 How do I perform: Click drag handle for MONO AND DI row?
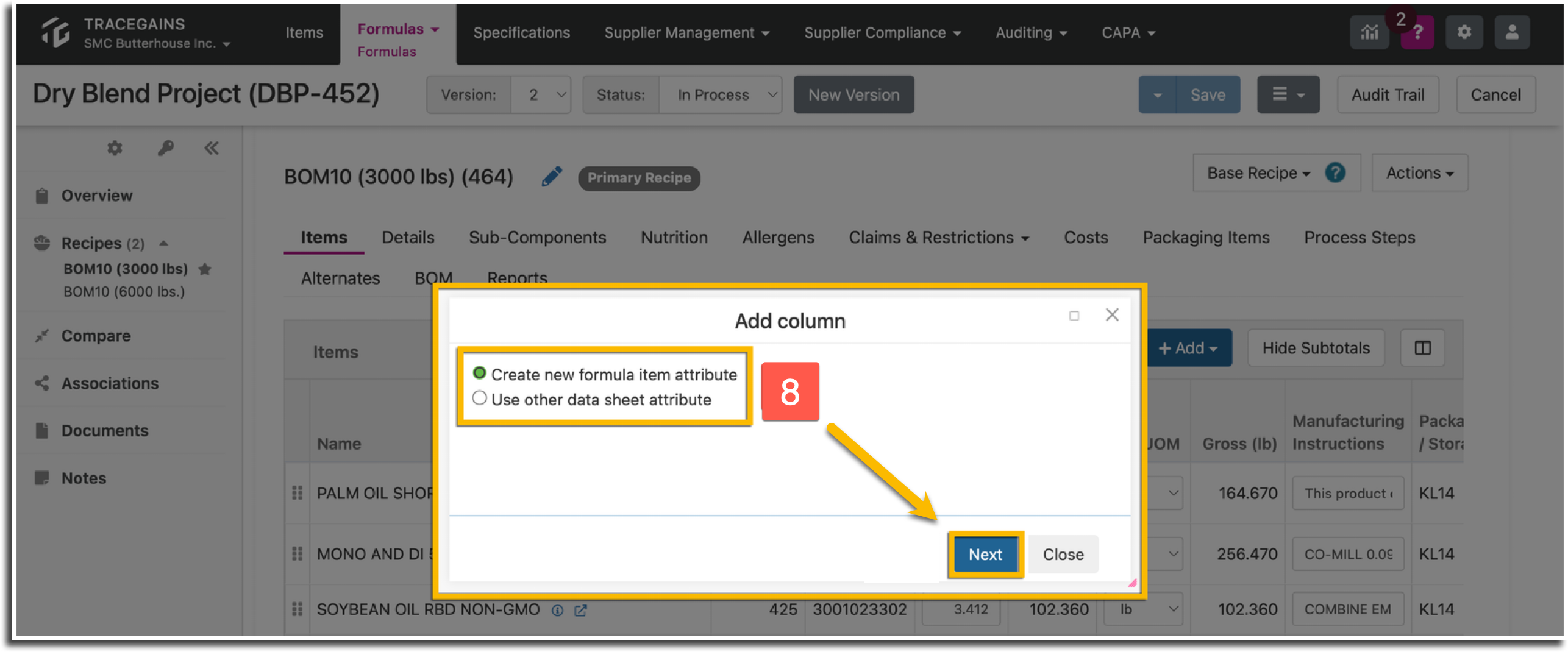pyautogui.click(x=297, y=554)
